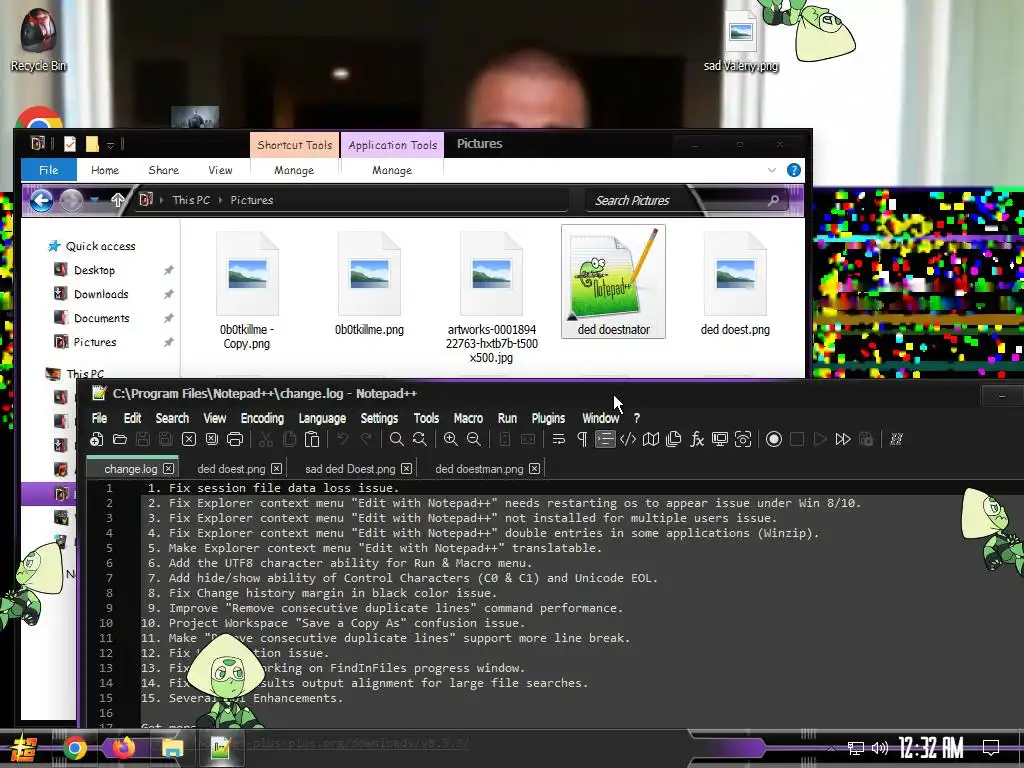Show hidden system tray icons
The height and width of the screenshot is (768, 1024).
[x=831, y=748]
